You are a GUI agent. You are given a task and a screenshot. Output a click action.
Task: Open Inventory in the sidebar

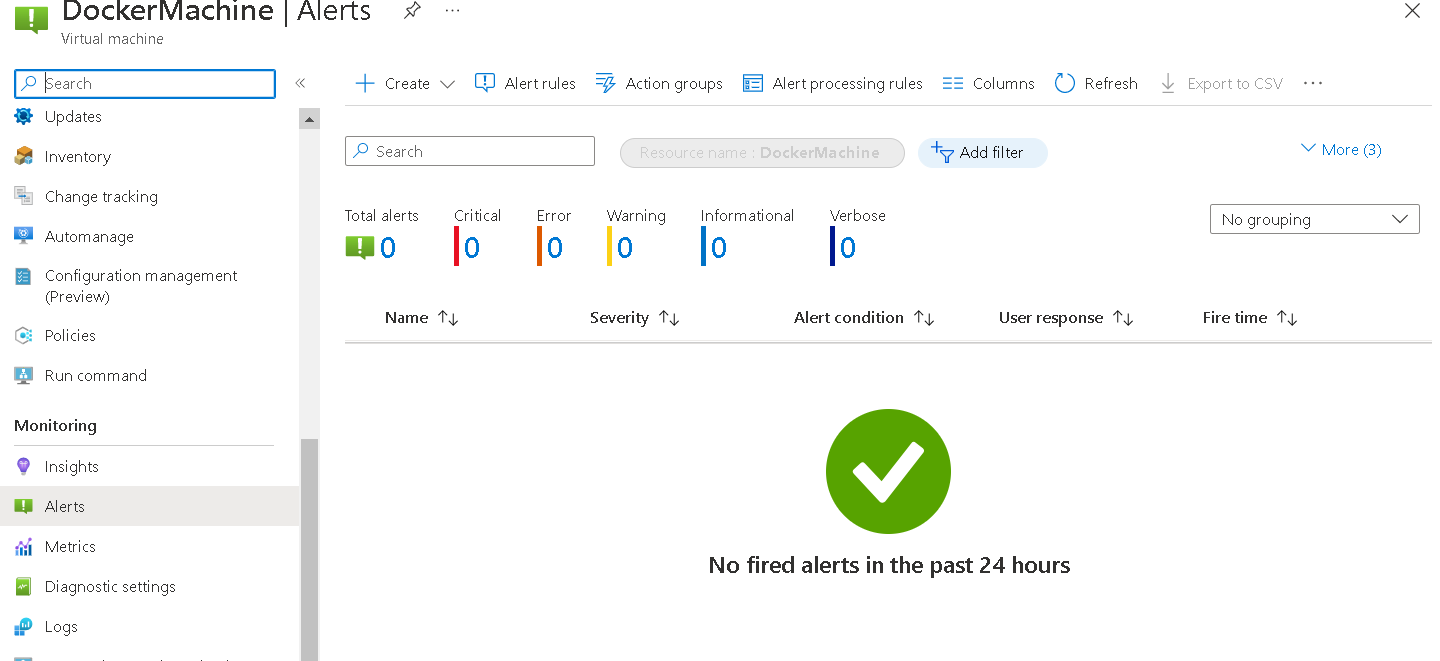click(77, 157)
